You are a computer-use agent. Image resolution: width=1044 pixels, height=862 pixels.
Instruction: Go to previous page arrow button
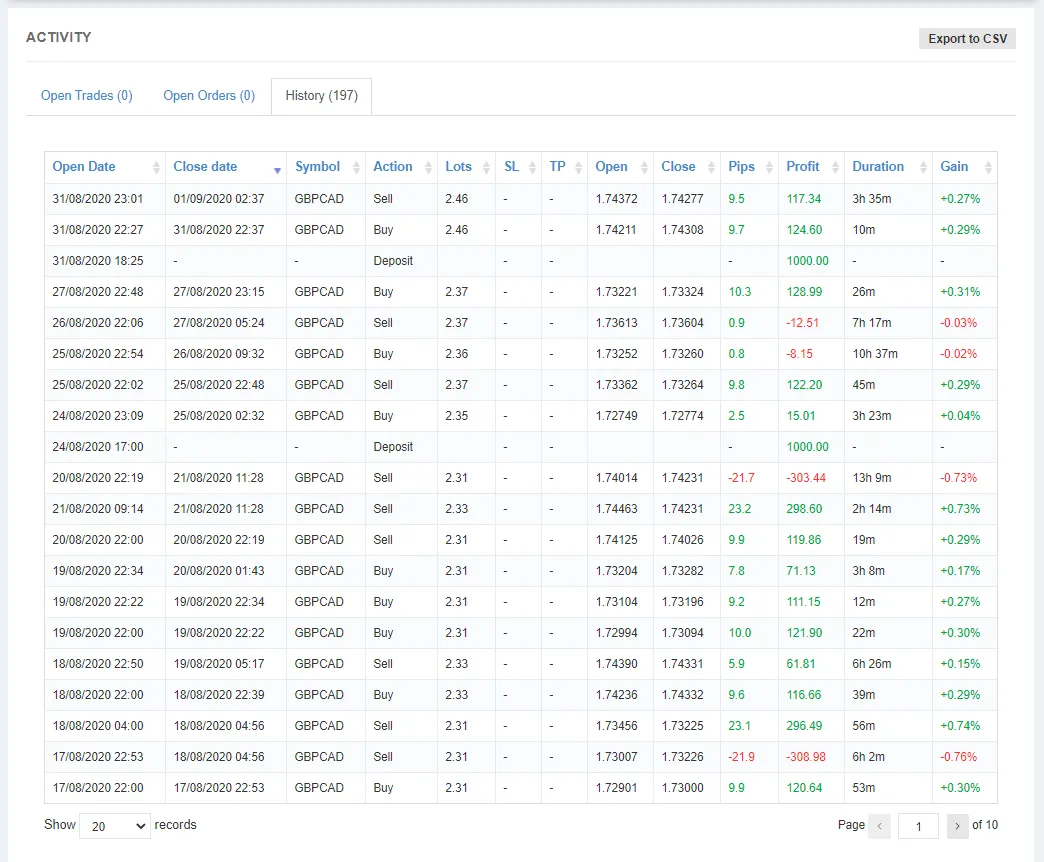point(880,826)
